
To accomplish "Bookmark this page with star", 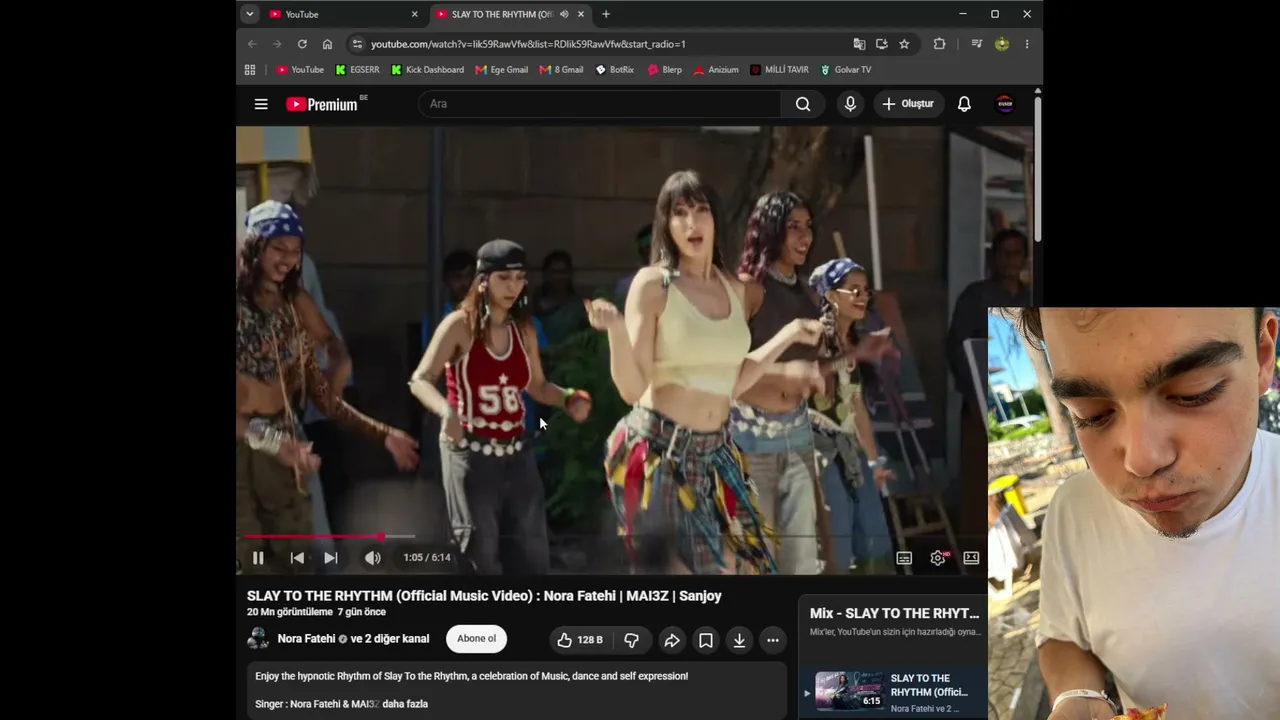I will click(904, 44).
